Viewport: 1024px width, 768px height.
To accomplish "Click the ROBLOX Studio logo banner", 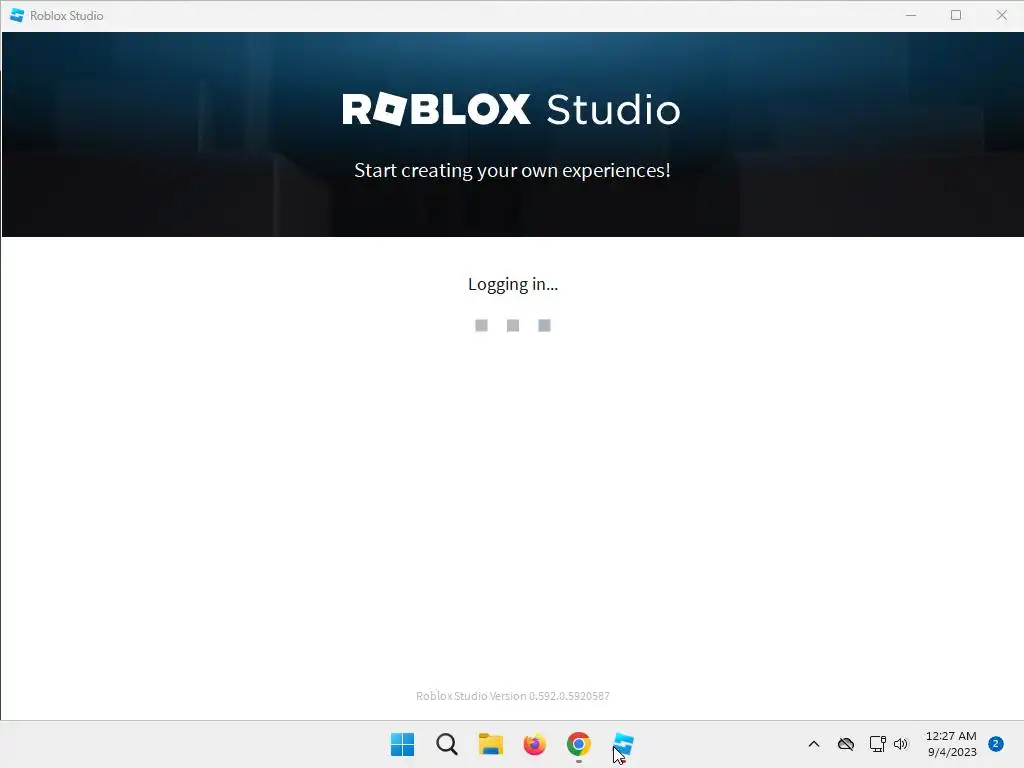I will click(x=511, y=109).
